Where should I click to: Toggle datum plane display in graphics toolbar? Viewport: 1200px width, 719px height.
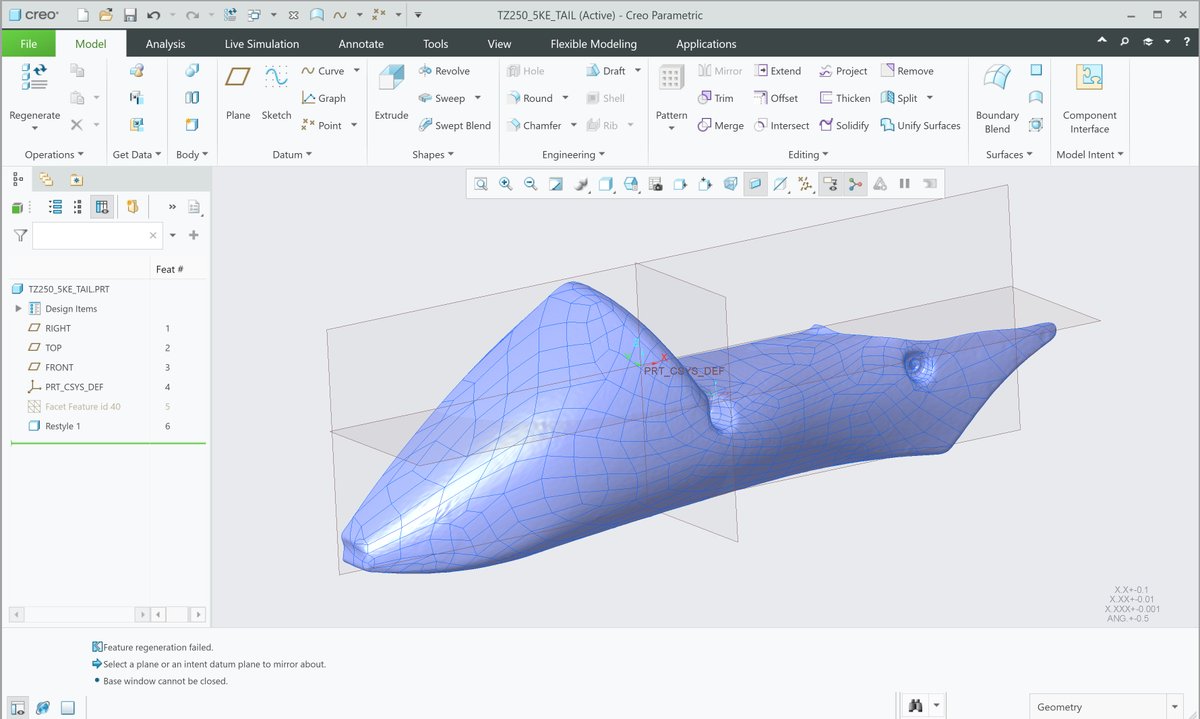click(756, 184)
